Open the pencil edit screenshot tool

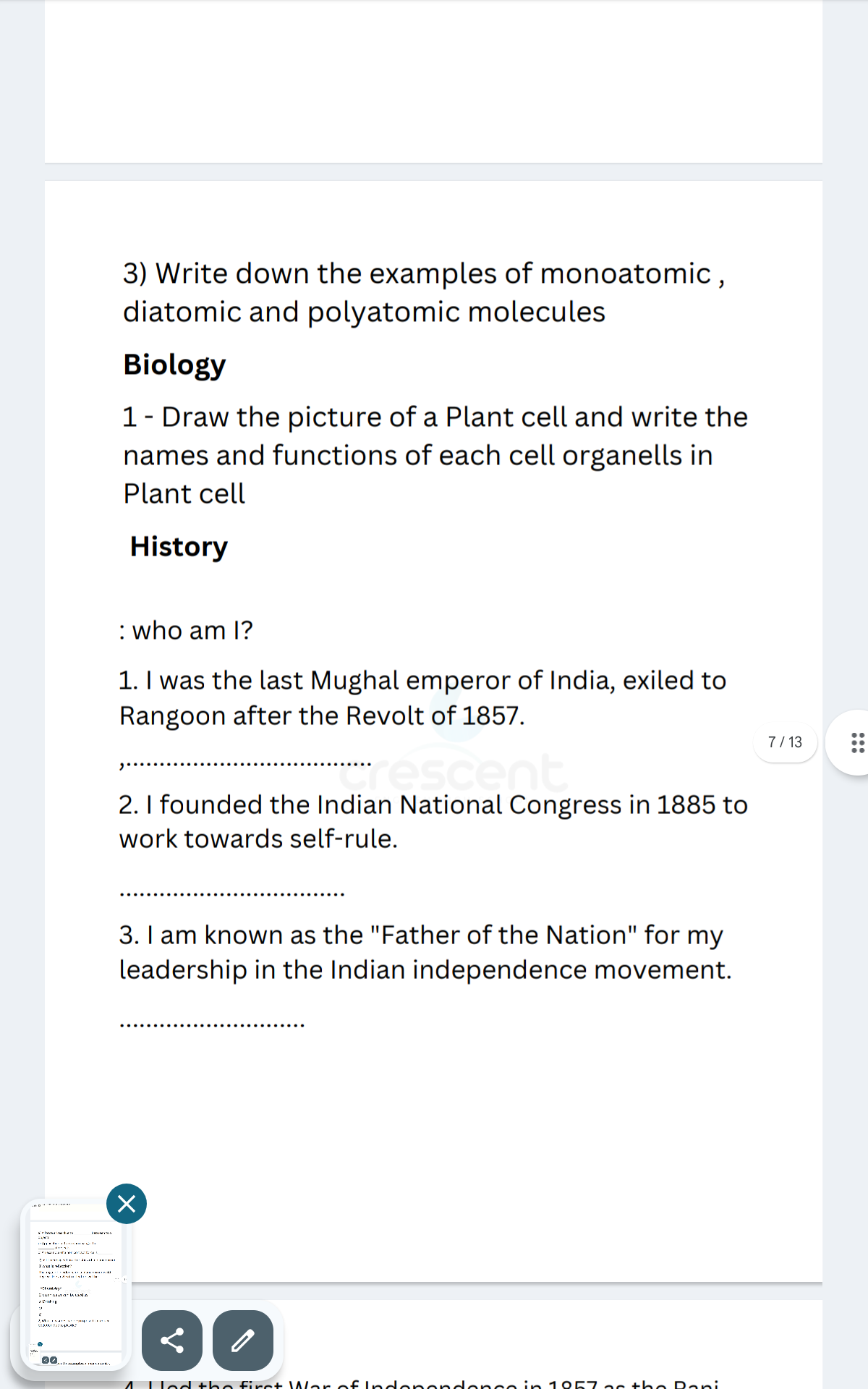243,1340
